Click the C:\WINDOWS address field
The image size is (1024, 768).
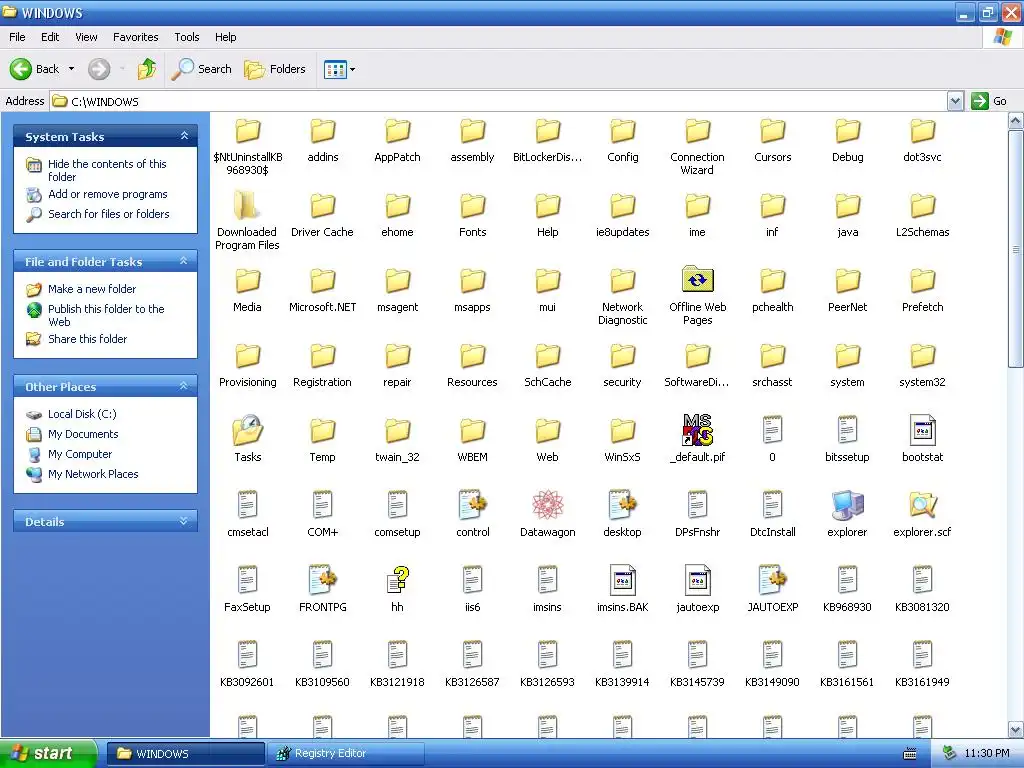pyautogui.click(x=500, y=101)
